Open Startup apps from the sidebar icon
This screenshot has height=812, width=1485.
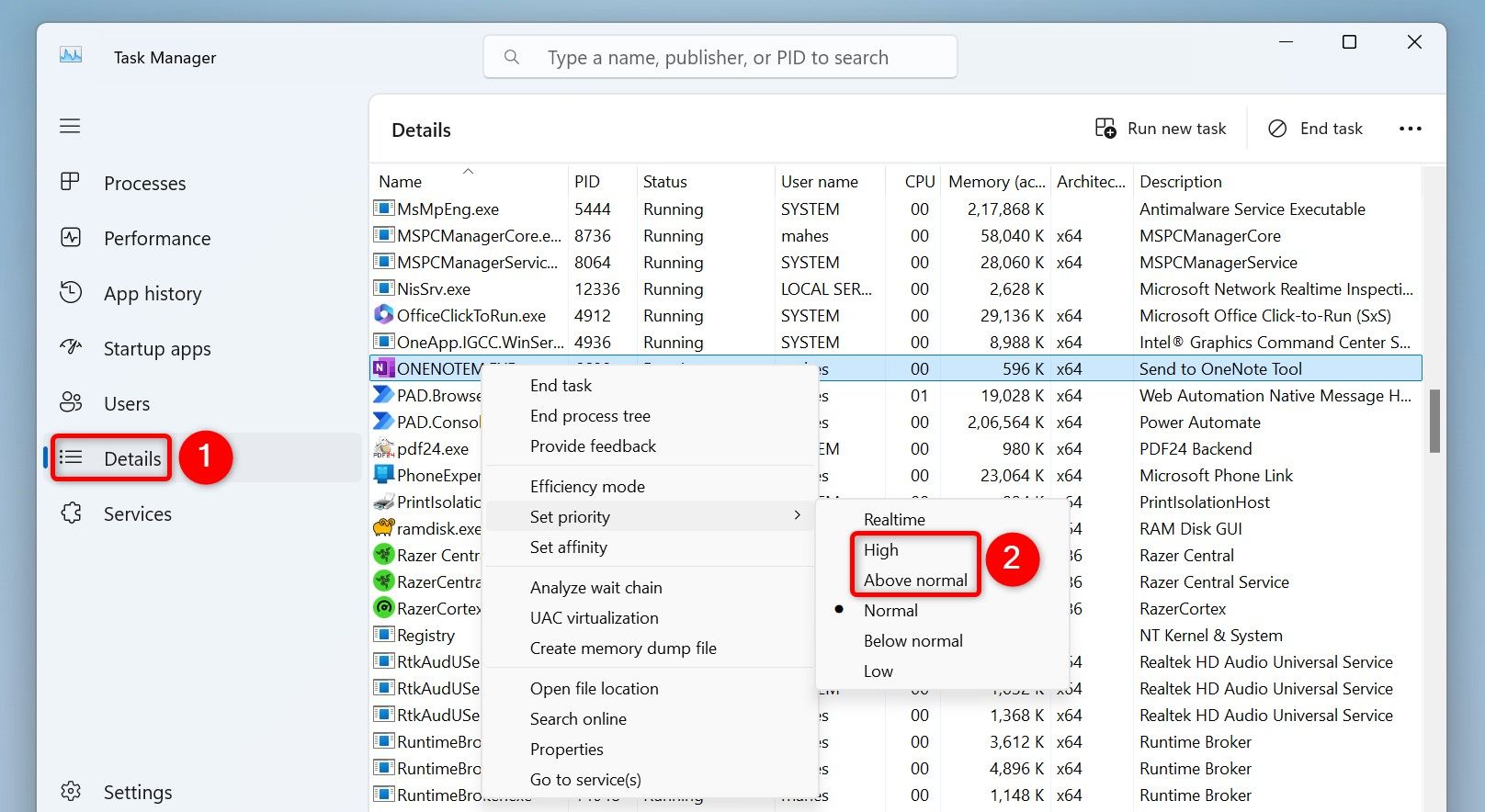pyautogui.click(x=71, y=348)
